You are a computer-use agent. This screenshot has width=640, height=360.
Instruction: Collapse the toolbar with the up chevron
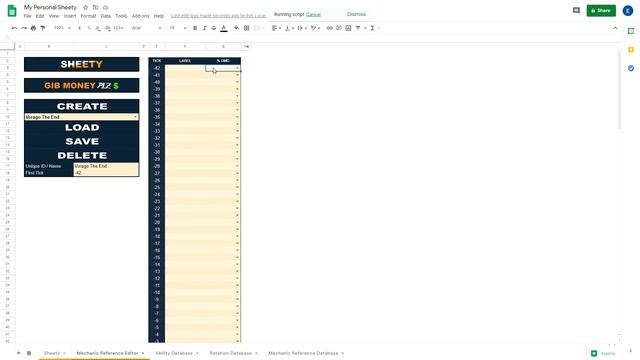615,28
